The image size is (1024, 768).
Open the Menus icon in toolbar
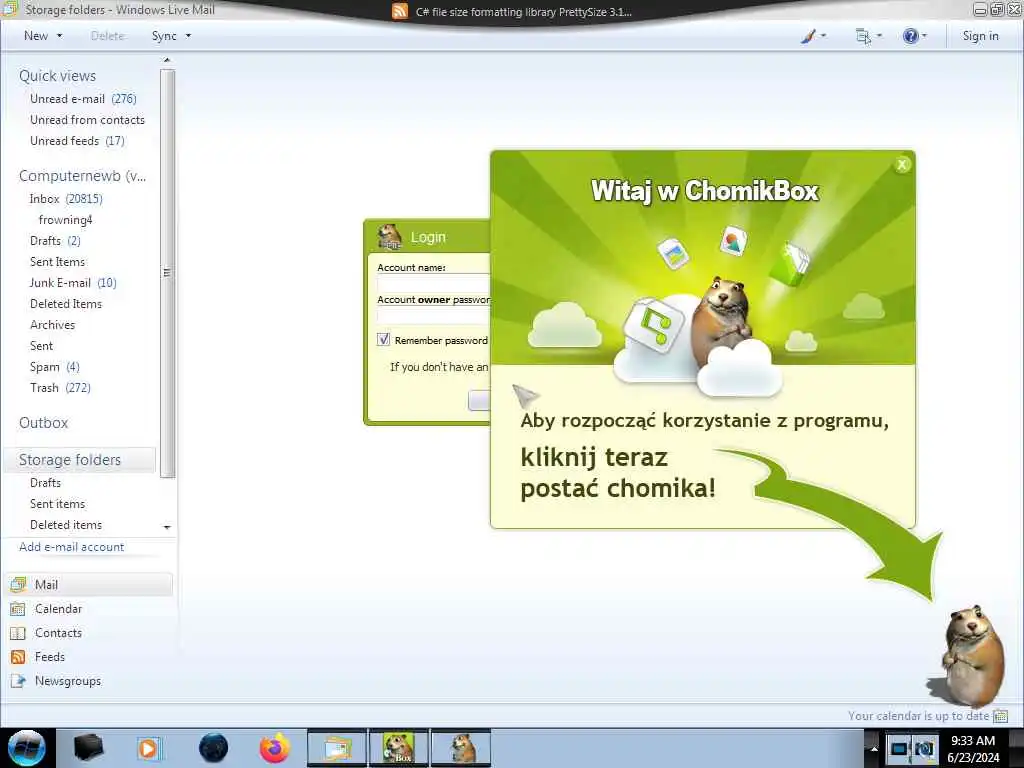(863, 36)
